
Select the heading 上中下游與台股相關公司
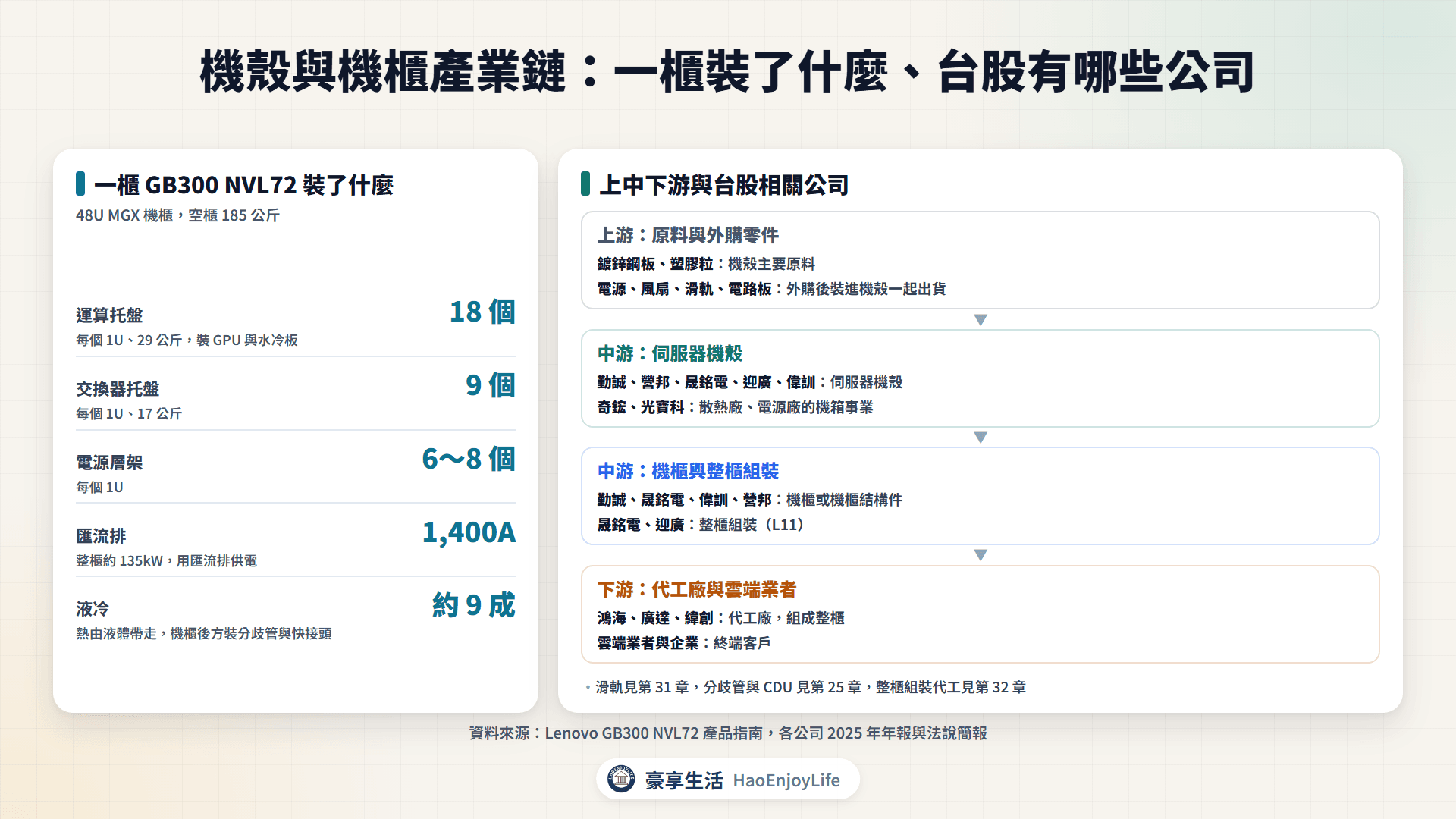[723, 184]
